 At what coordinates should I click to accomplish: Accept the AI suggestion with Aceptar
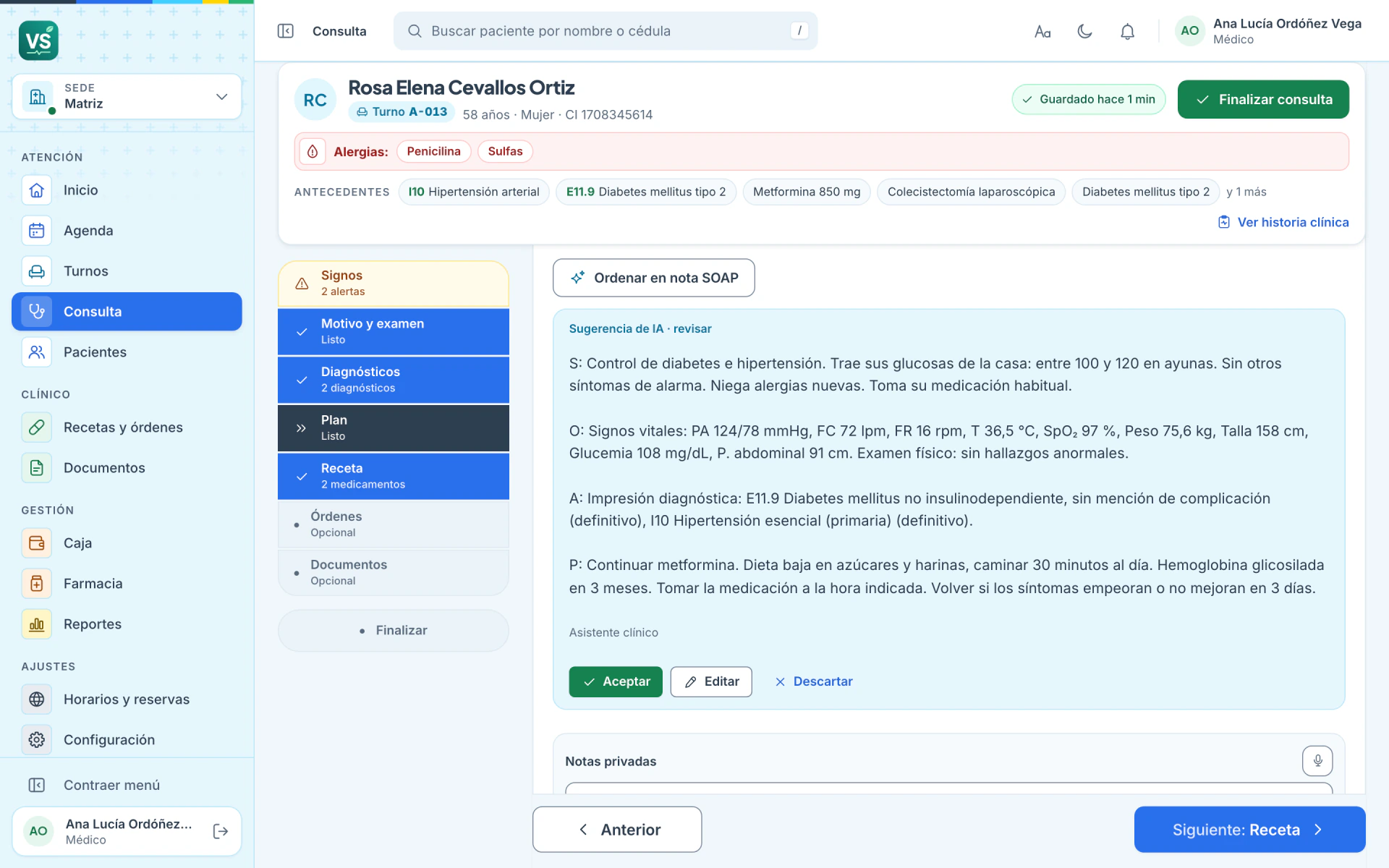coord(616,681)
